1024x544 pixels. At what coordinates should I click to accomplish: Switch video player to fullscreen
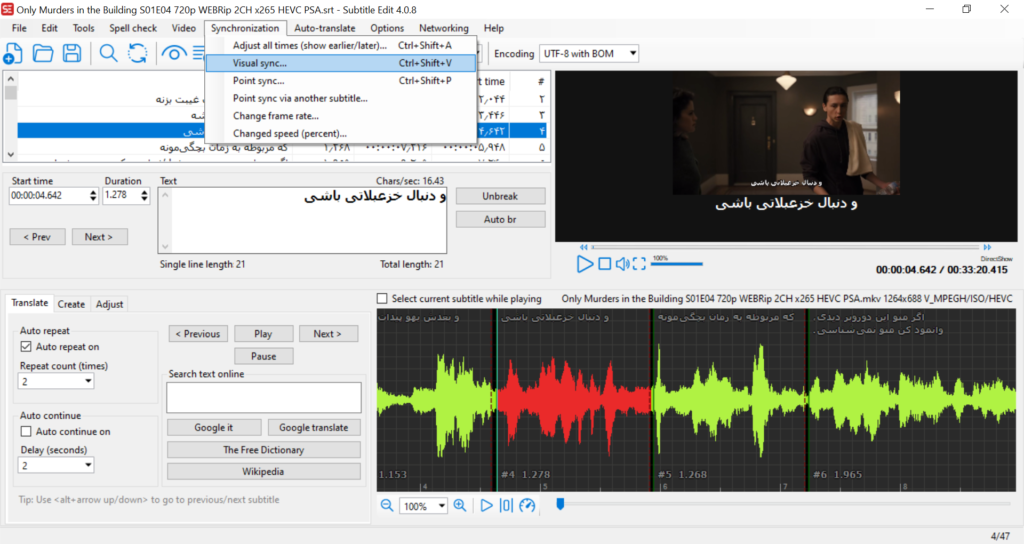(639, 264)
